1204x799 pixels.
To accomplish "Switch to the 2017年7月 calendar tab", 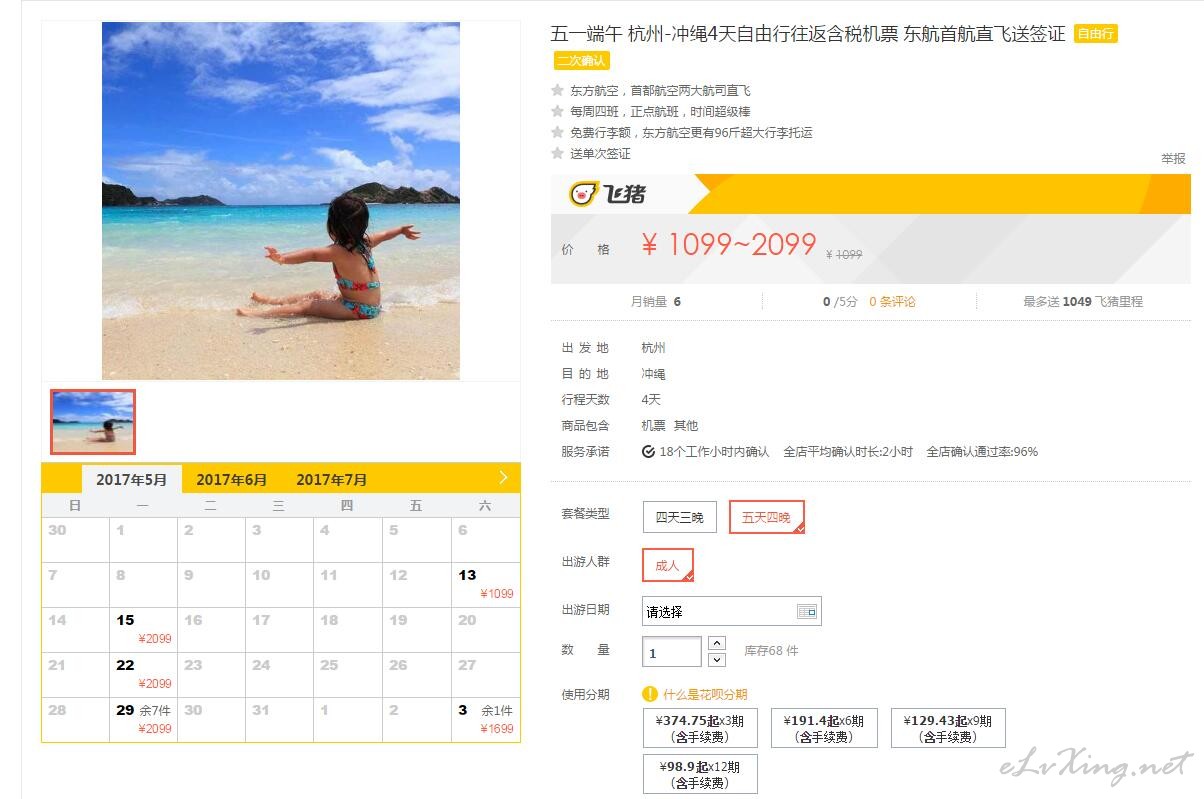I will pyautogui.click(x=332, y=479).
